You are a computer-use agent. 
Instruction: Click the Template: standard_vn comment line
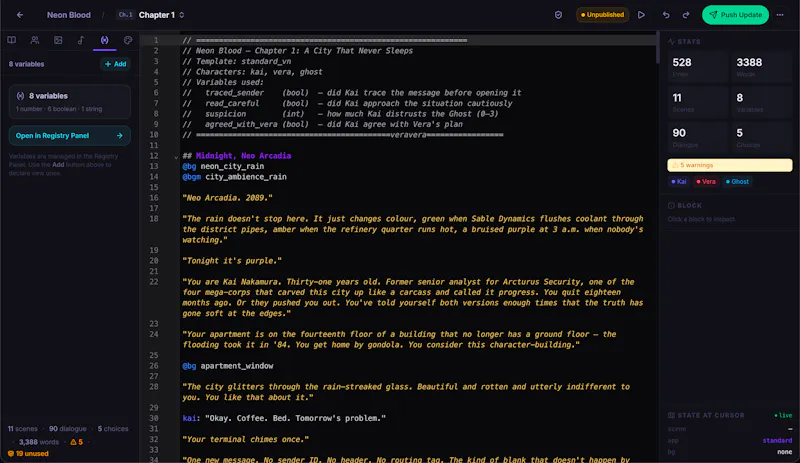(237, 61)
